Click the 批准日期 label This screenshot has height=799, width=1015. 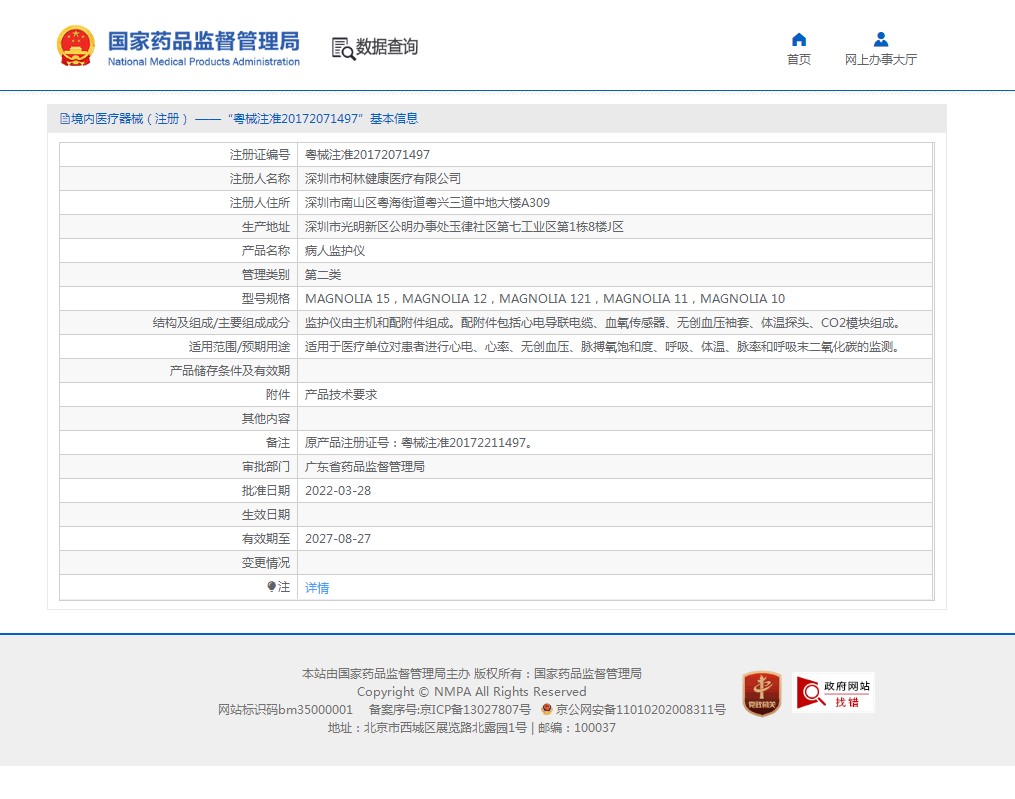(265, 491)
